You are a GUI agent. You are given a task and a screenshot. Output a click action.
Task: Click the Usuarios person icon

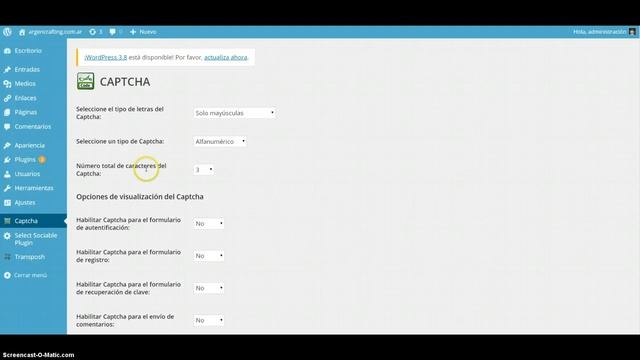click(x=7, y=174)
